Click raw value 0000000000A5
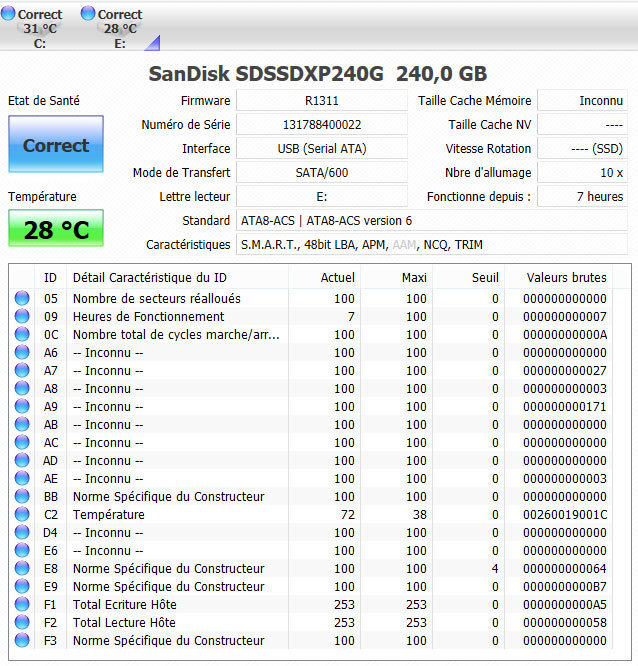The image size is (638, 666). point(565,604)
